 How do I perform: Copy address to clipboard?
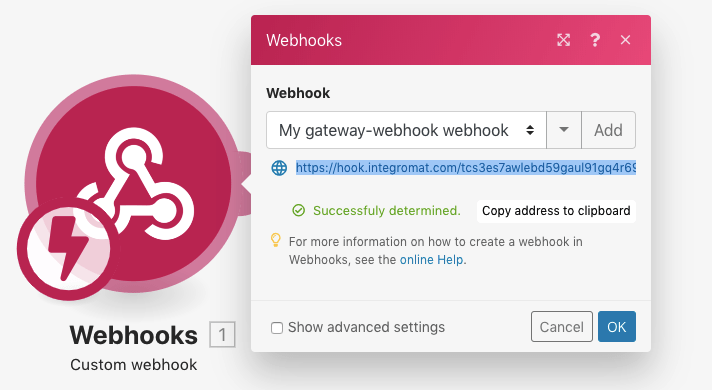[556, 211]
